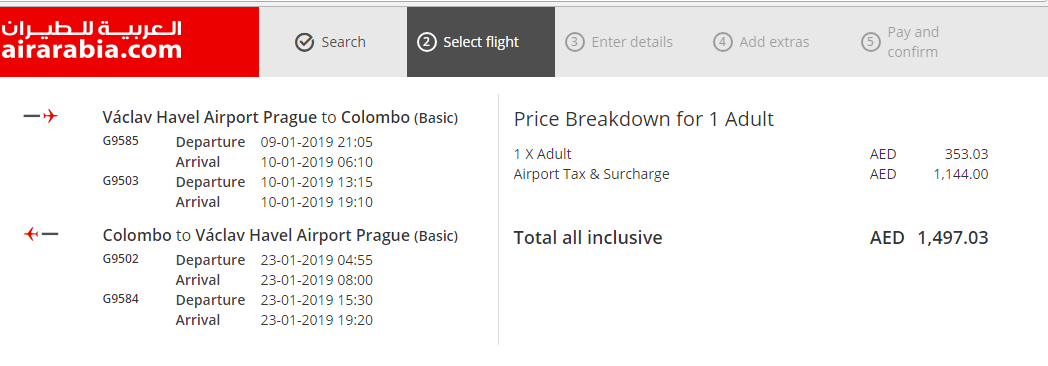1048x366 pixels.
Task: Click the Search step checkmark icon
Action: point(304,43)
